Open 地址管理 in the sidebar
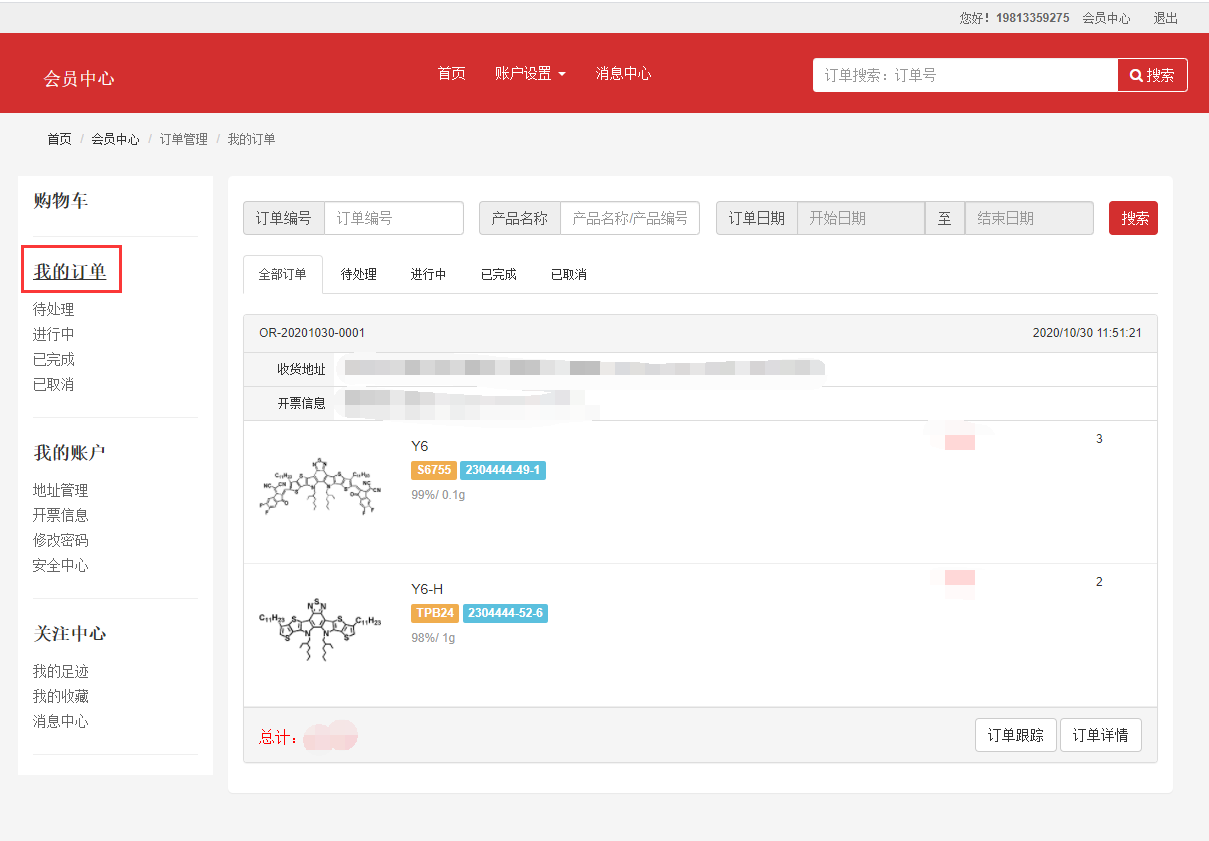This screenshot has width=1209, height=841. point(60,490)
